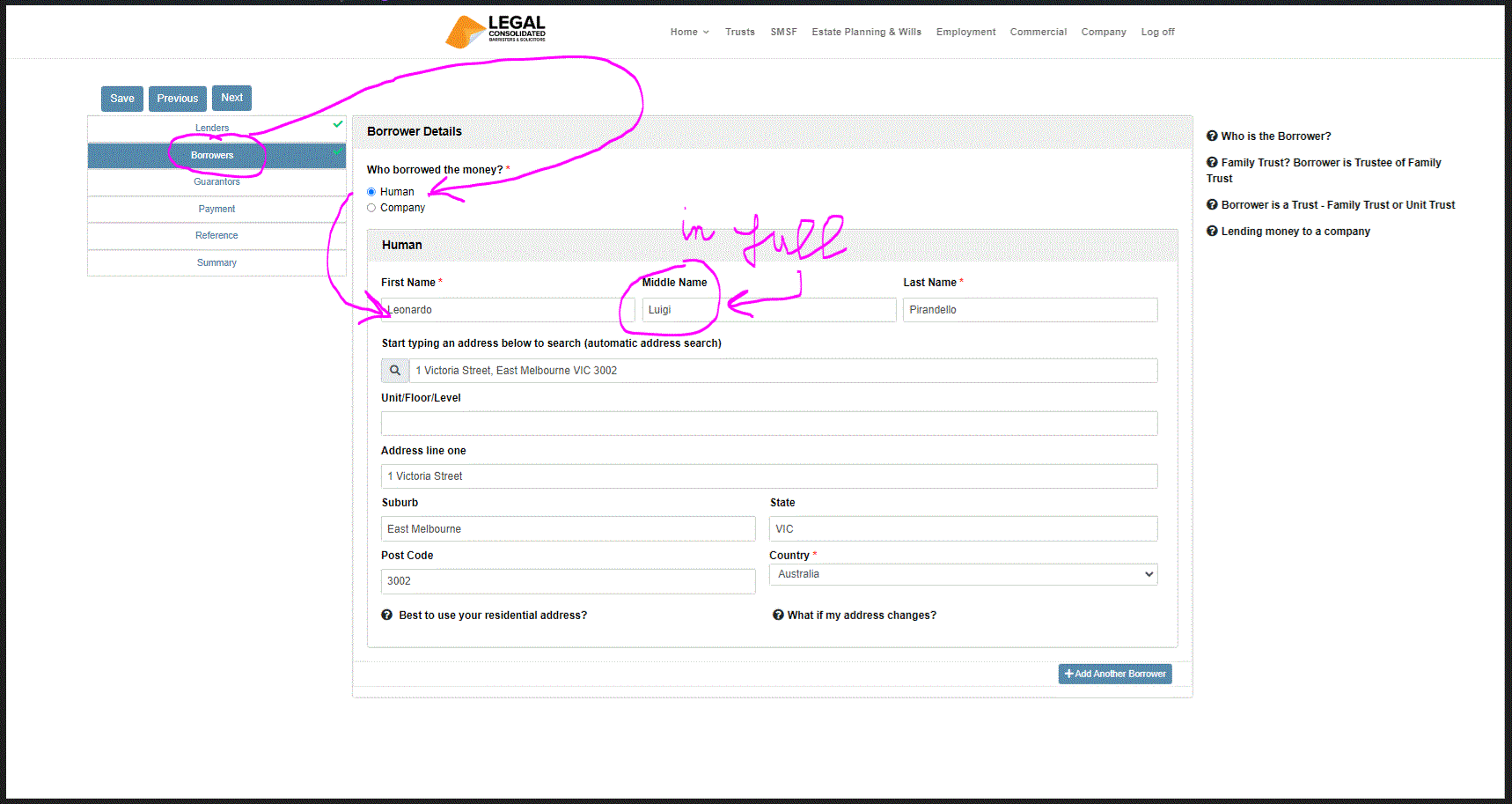
Task: Click the Log off link
Action: pyautogui.click(x=1158, y=32)
